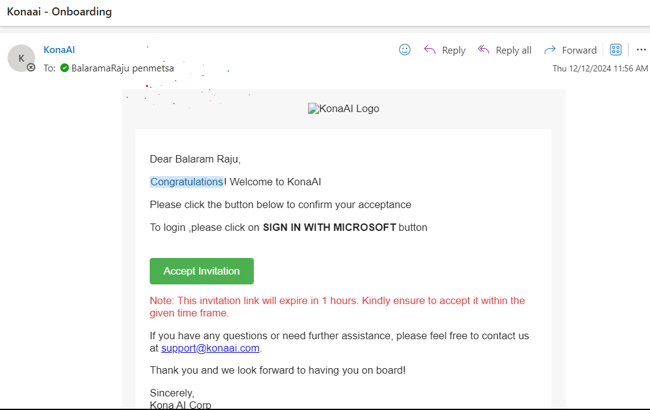
Task: Click the green verified check beside recipient
Action: coord(64,68)
